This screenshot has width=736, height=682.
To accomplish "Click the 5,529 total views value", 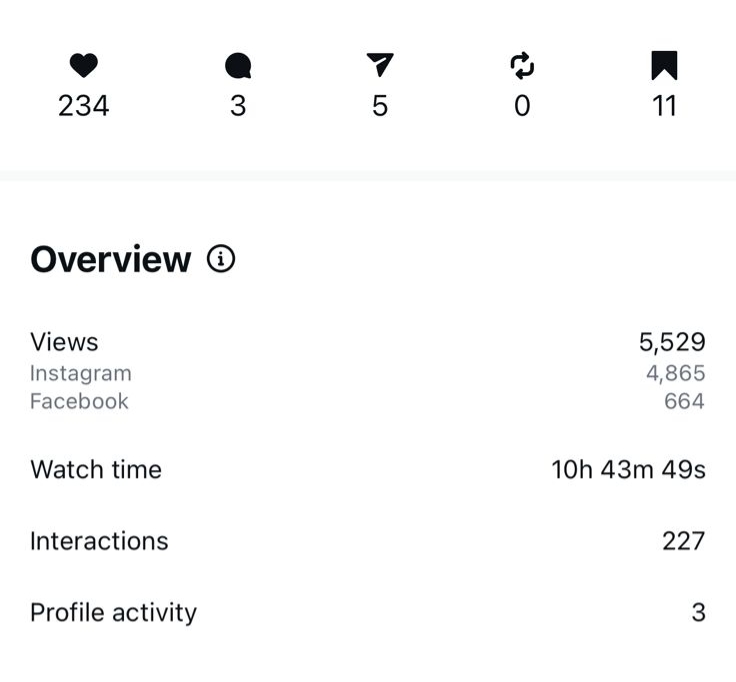I will click(672, 342).
